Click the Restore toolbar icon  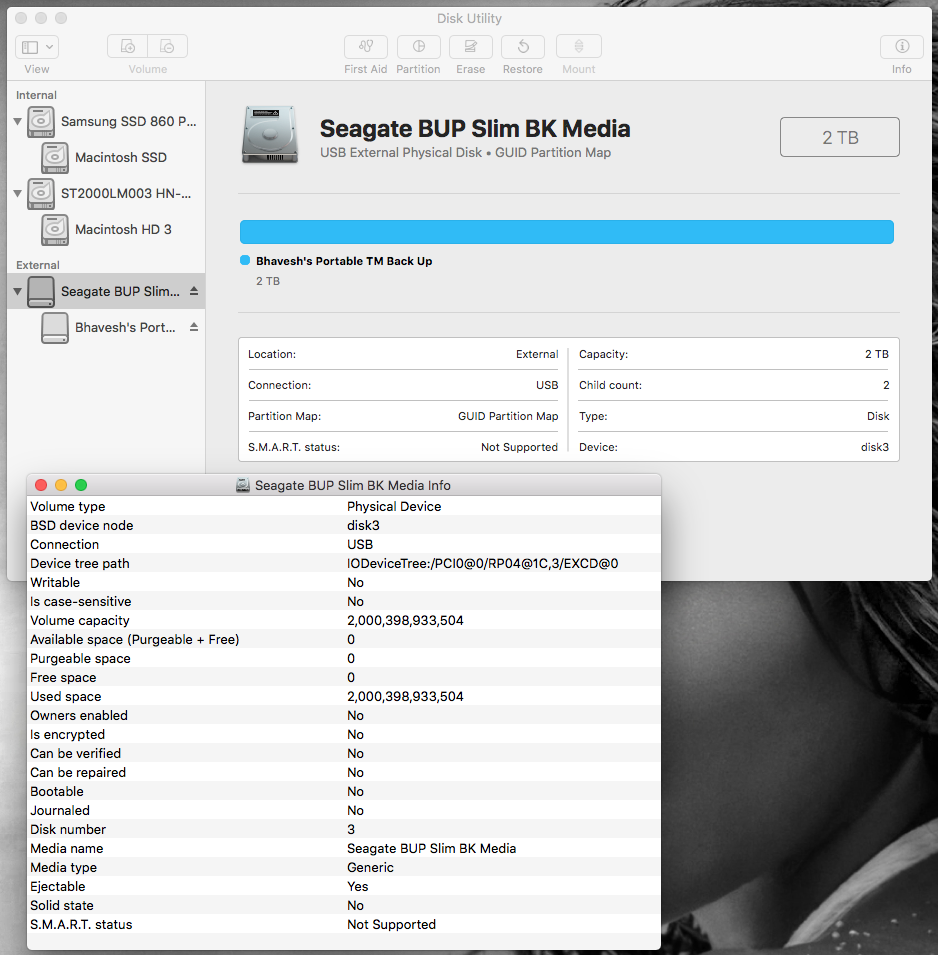coord(523,46)
